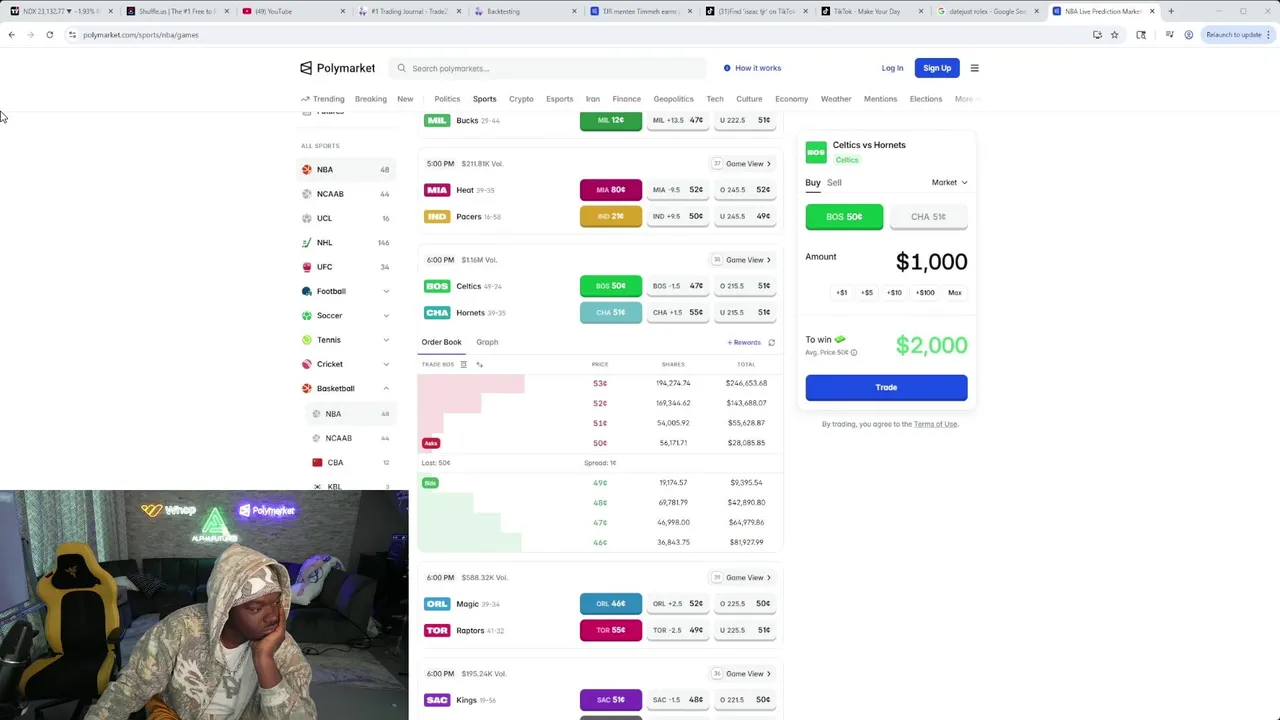The width and height of the screenshot is (1280, 720).
Task: Expand the Football category
Action: tap(386, 291)
